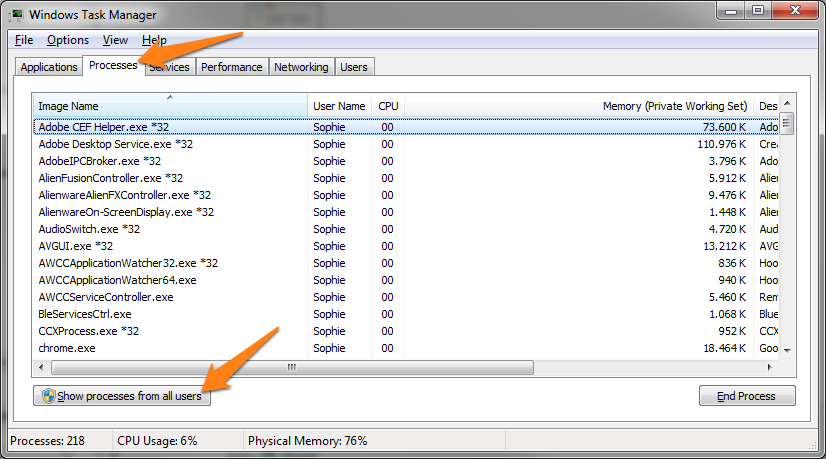The image size is (826, 459).
Task: Switch to the Users tab
Action: coord(354,67)
